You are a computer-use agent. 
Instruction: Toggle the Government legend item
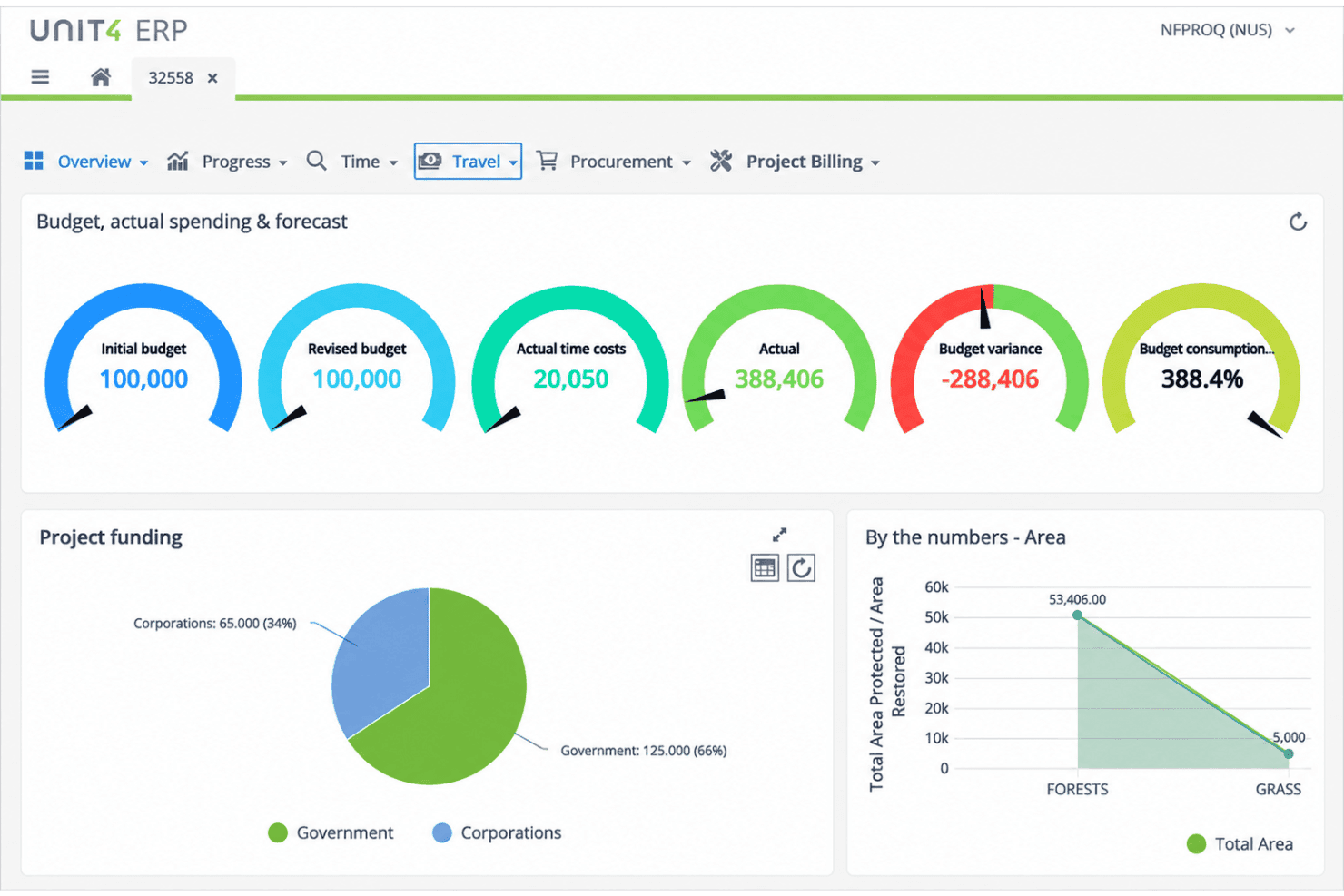[331, 832]
